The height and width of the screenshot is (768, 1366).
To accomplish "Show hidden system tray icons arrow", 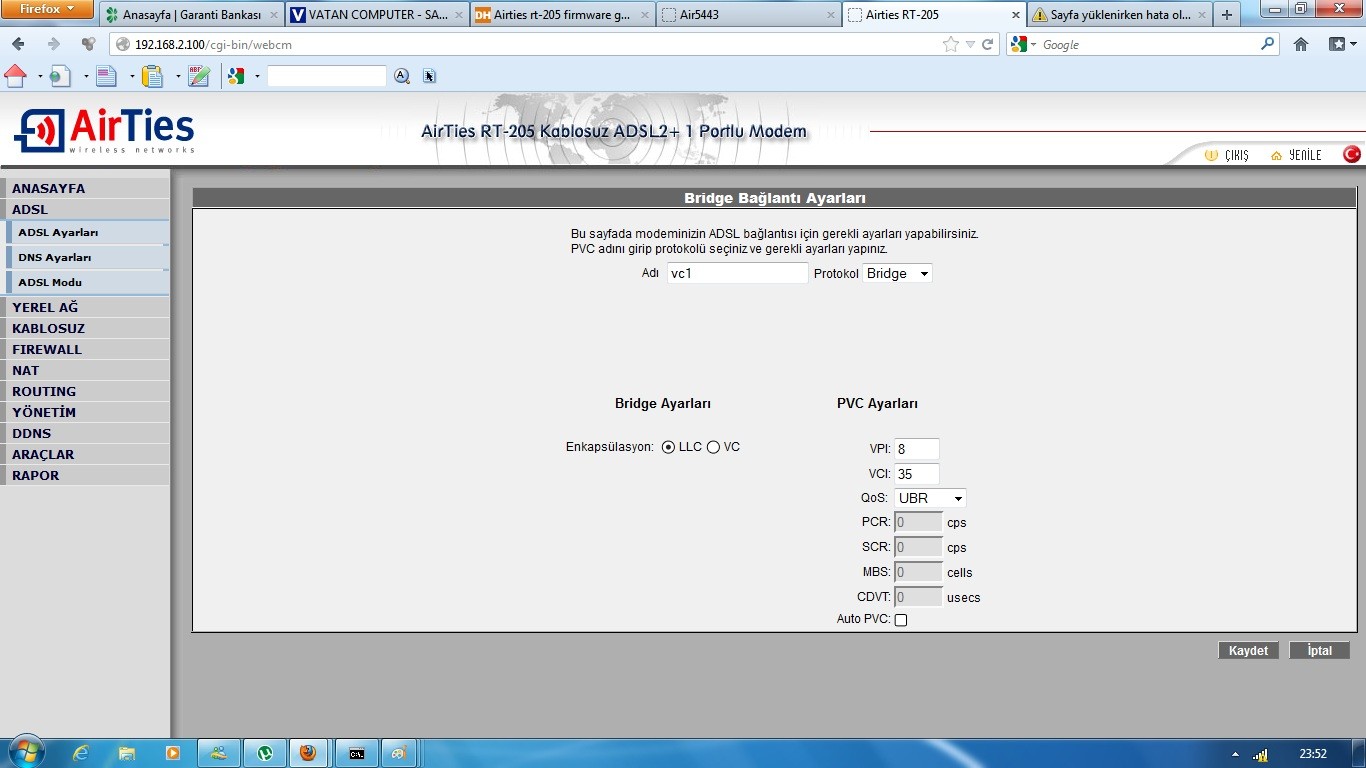I will 1235,754.
